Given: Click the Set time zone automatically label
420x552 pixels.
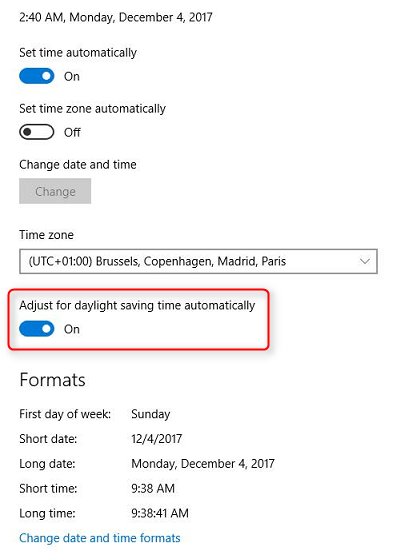Looking at the screenshot, I should tap(92, 109).
